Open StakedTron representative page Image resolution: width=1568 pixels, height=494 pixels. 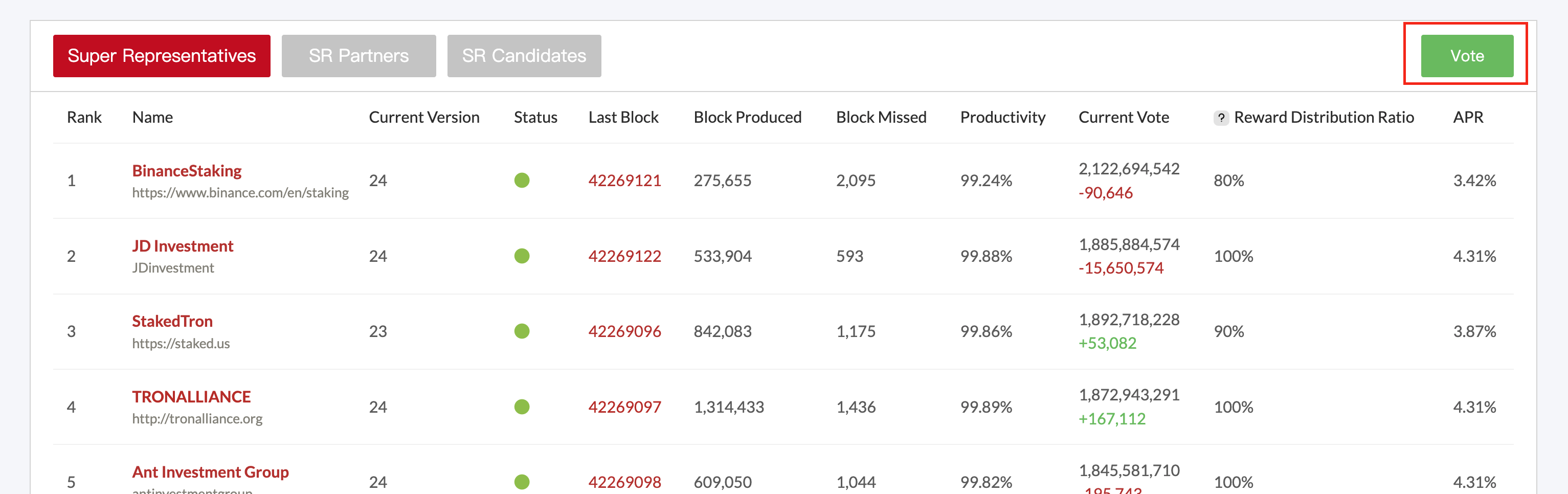[x=172, y=321]
